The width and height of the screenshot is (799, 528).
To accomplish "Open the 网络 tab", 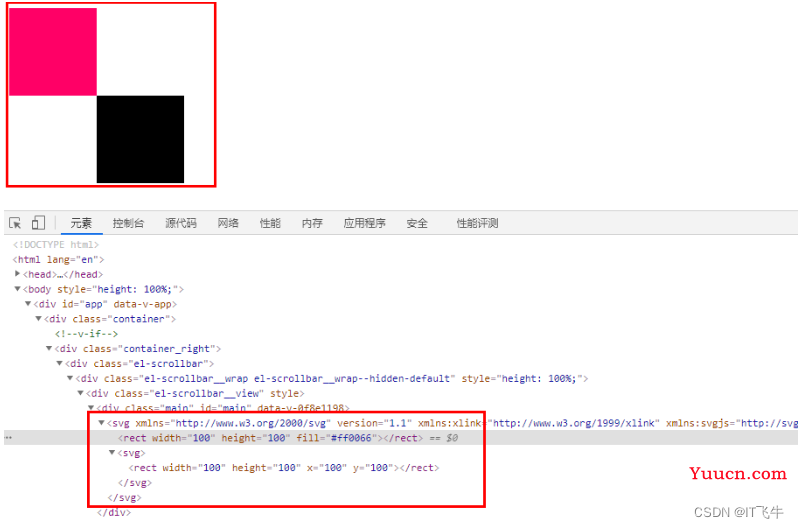I will coord(228,223).
